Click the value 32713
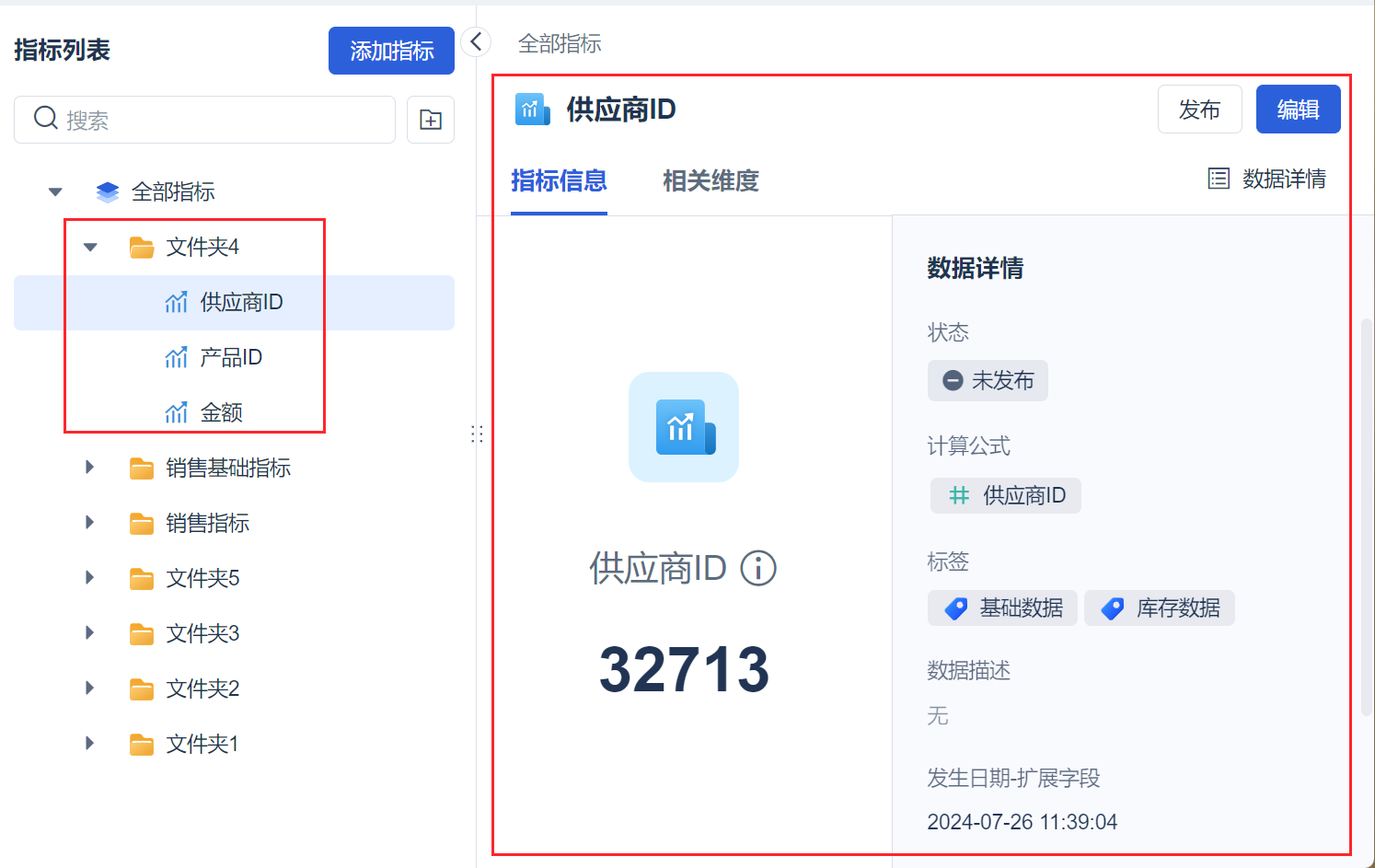1375x868 pixels. click(x=684, y=669)
